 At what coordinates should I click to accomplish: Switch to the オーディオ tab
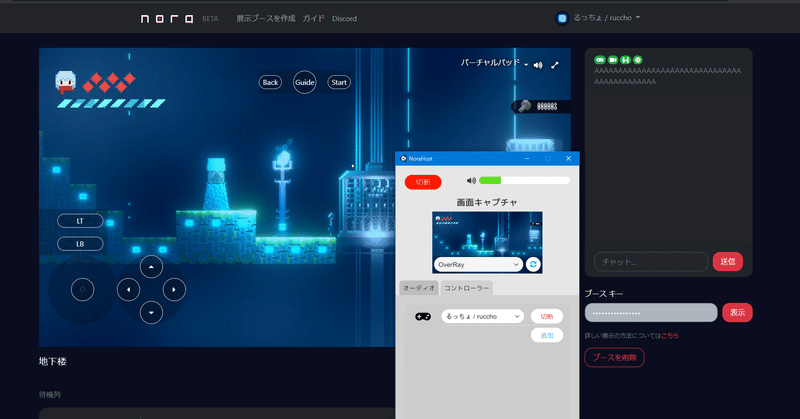[419, 288]
